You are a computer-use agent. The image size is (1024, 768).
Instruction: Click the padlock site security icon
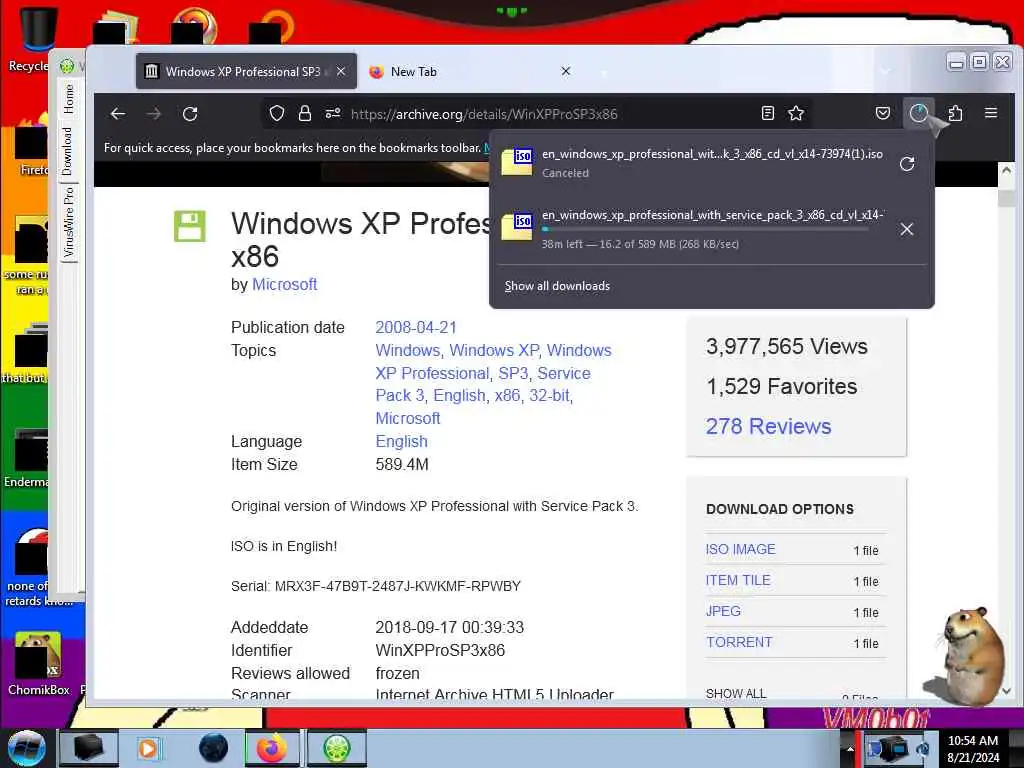[x=304, y=114]
